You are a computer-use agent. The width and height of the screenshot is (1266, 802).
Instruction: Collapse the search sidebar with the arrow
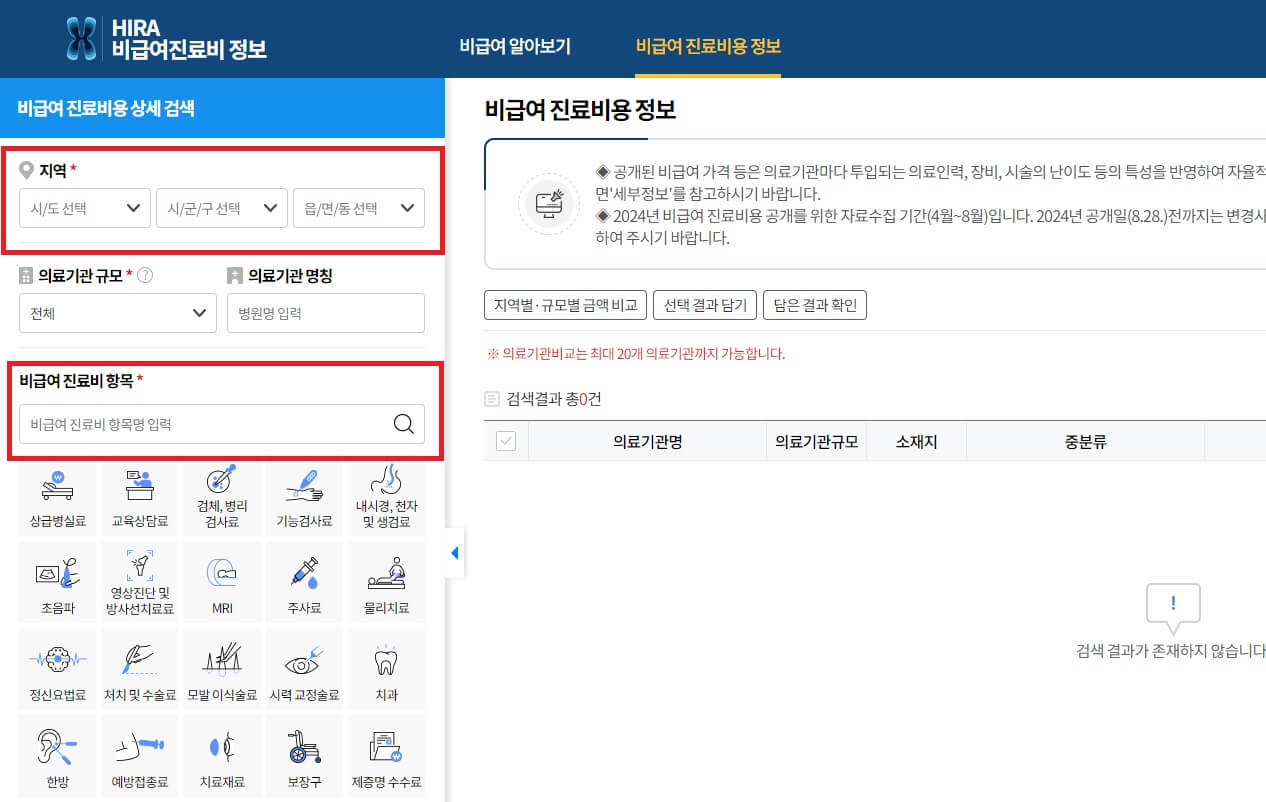[455, 552]
